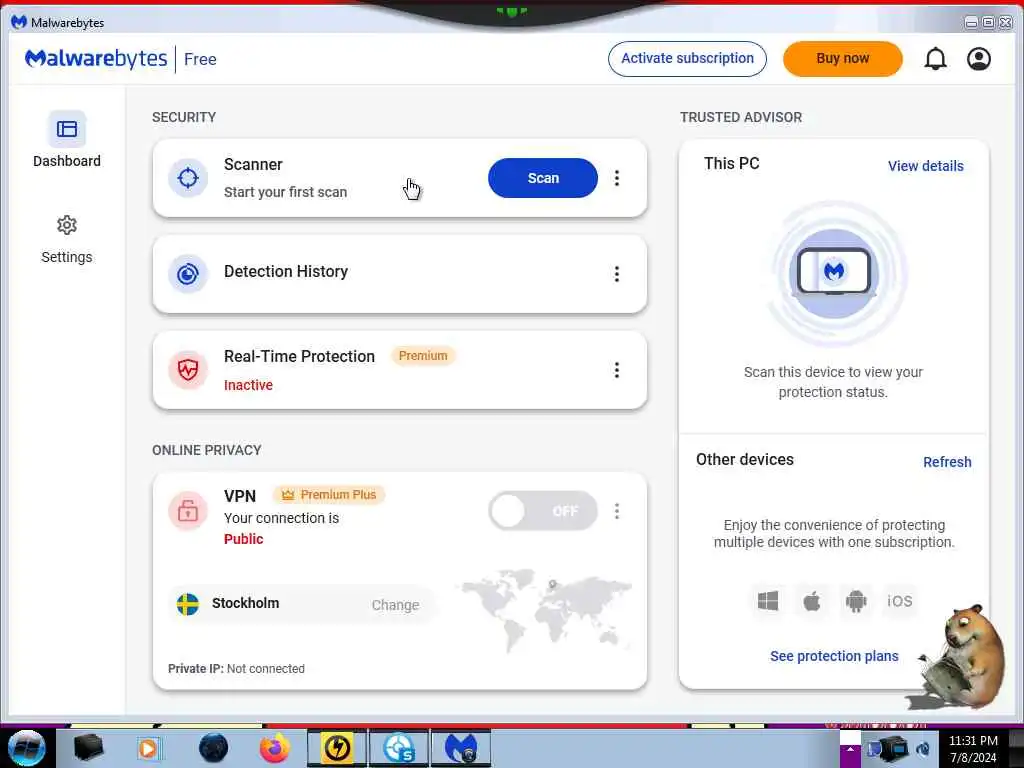Screen dimensions: 1024x768
Task: Click the iOS platform icon under Other devices
Action: pos(899,601)
